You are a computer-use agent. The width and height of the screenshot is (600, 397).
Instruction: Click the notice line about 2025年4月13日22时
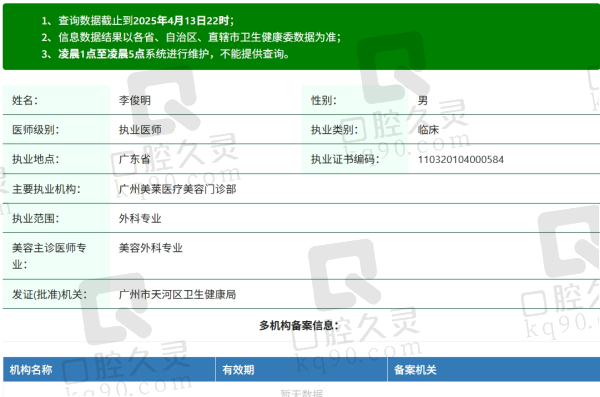[x=138, y=21]
